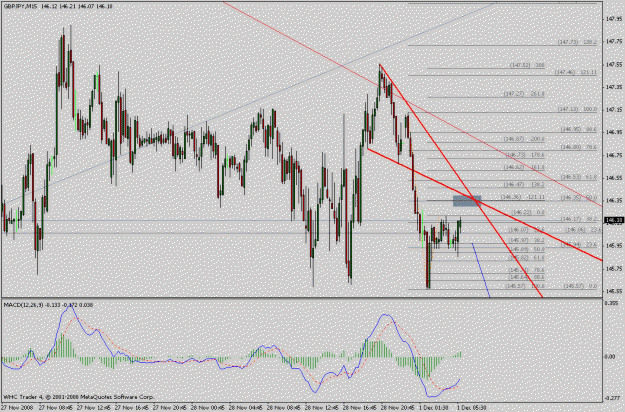Click the (146.17) 38.2 Fibonacci label
The height and width of the screenshot is (412, 625).
[579, 219]
